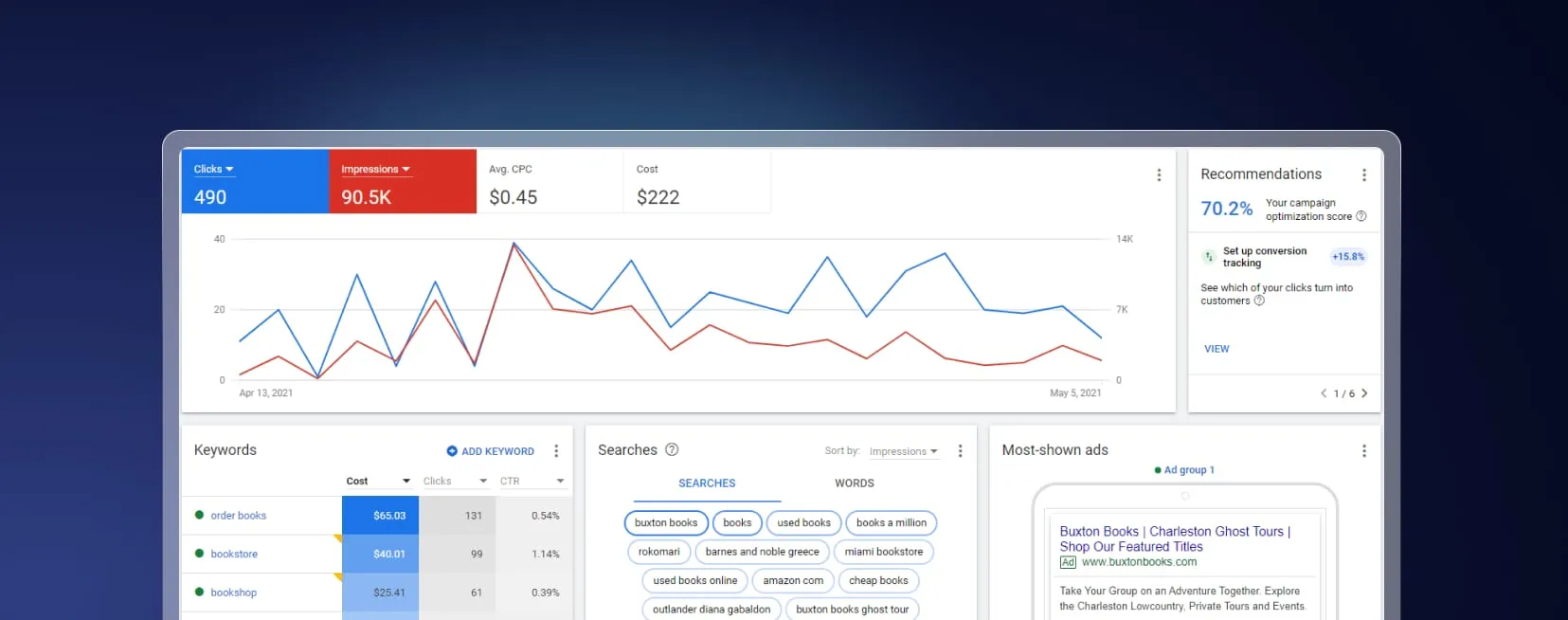
Task: Click help icon after 'turn into customers'
Action: 1259,301
